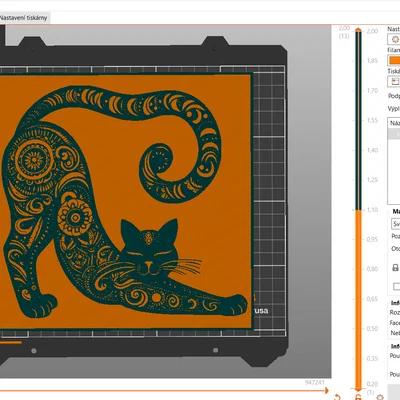Open the orange filament color swatch
Image resolution: width=400 pixels, height=400 pixels.
pos(394,60)
